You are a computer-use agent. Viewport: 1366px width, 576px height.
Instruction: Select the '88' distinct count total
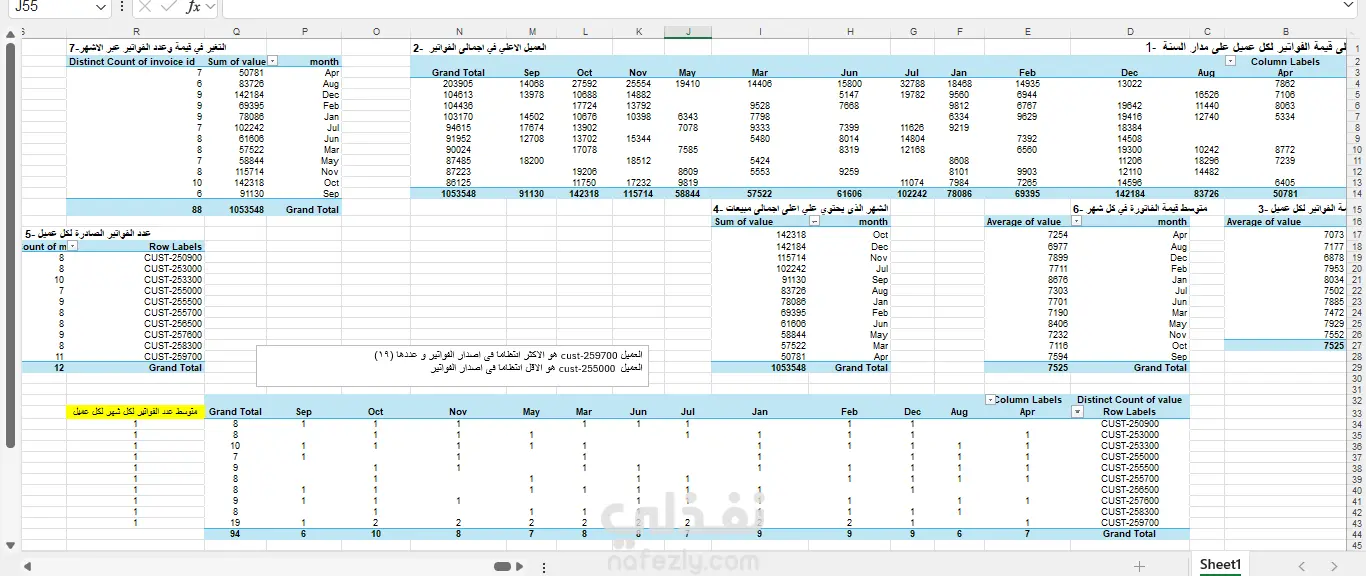195,209
